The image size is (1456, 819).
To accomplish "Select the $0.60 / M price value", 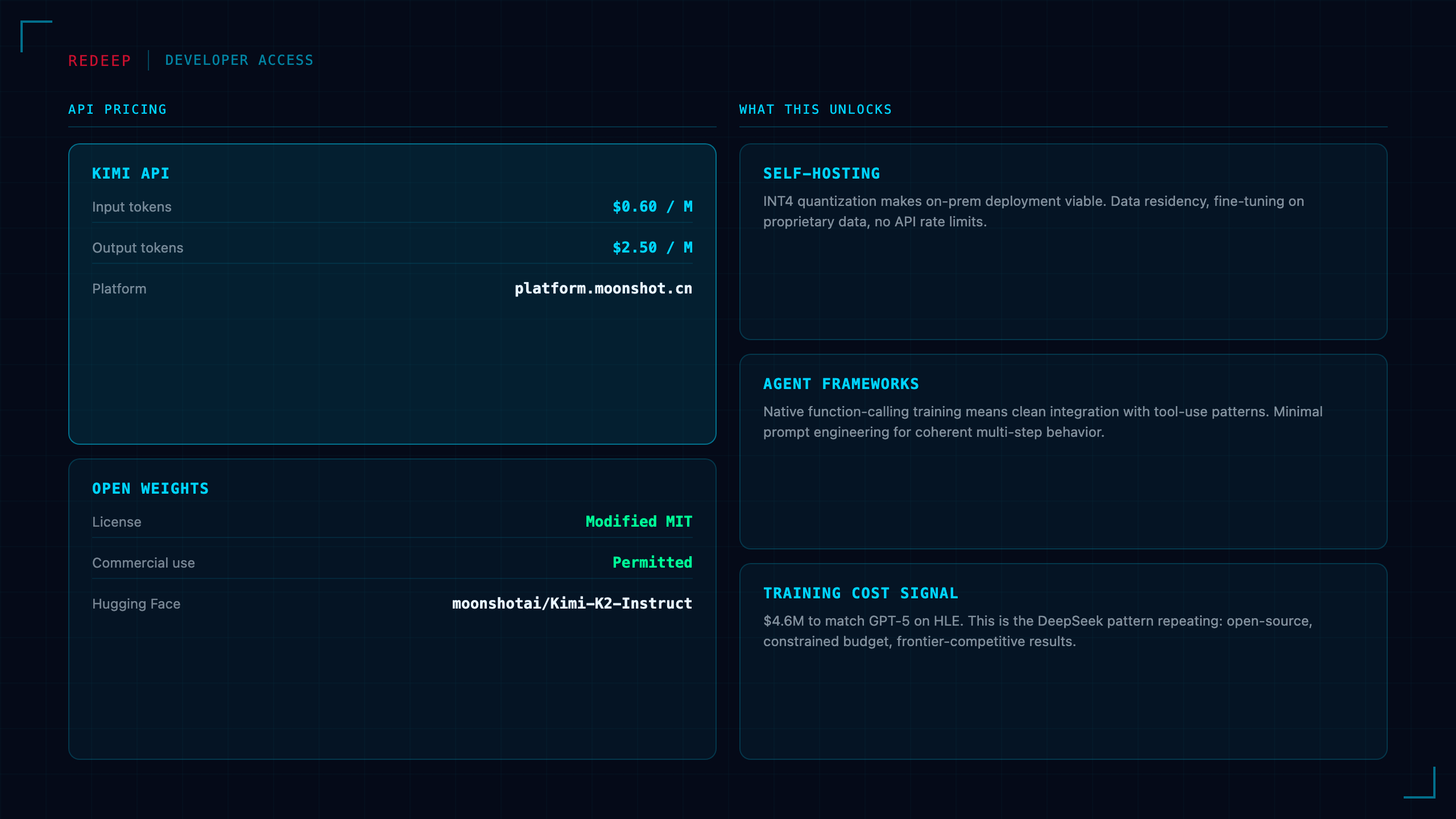I will [652, 206].
